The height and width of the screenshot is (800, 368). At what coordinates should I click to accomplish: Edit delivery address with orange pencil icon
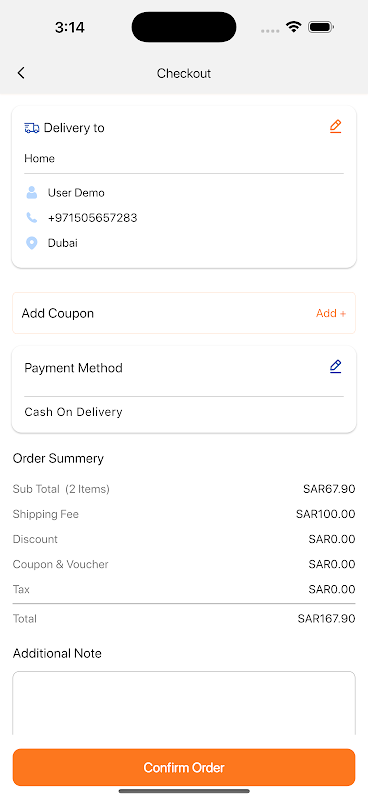pos(335,127)
